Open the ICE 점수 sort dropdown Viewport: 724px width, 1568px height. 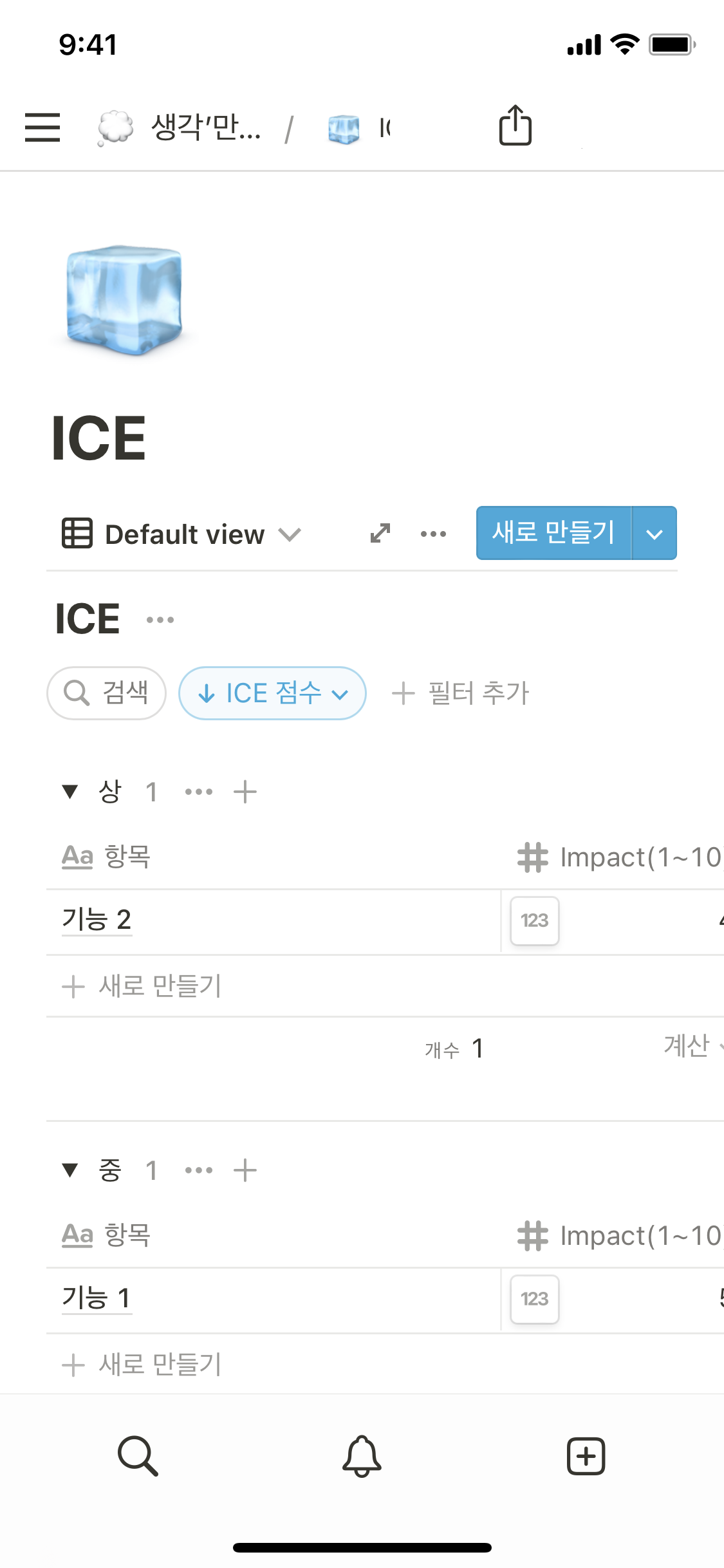tap(272, 693)
